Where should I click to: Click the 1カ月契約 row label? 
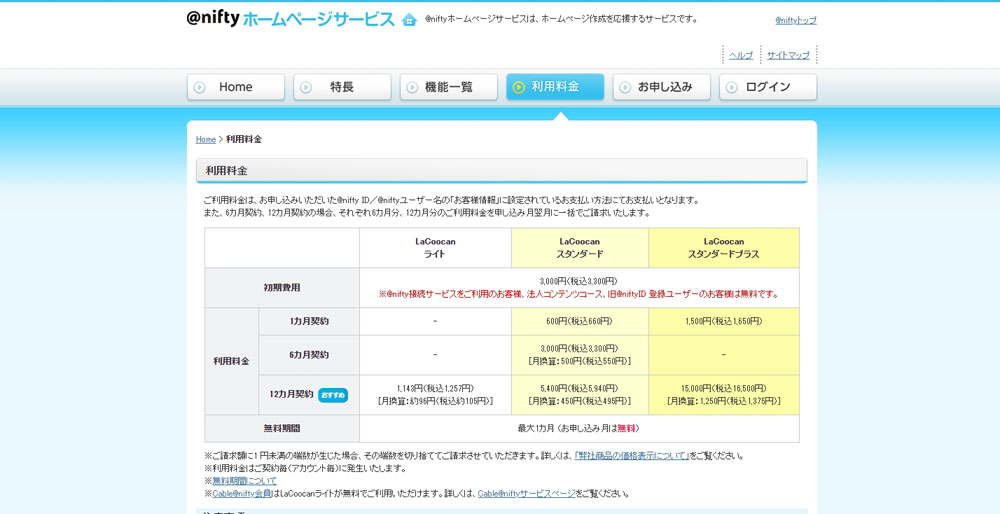(309, 321)
